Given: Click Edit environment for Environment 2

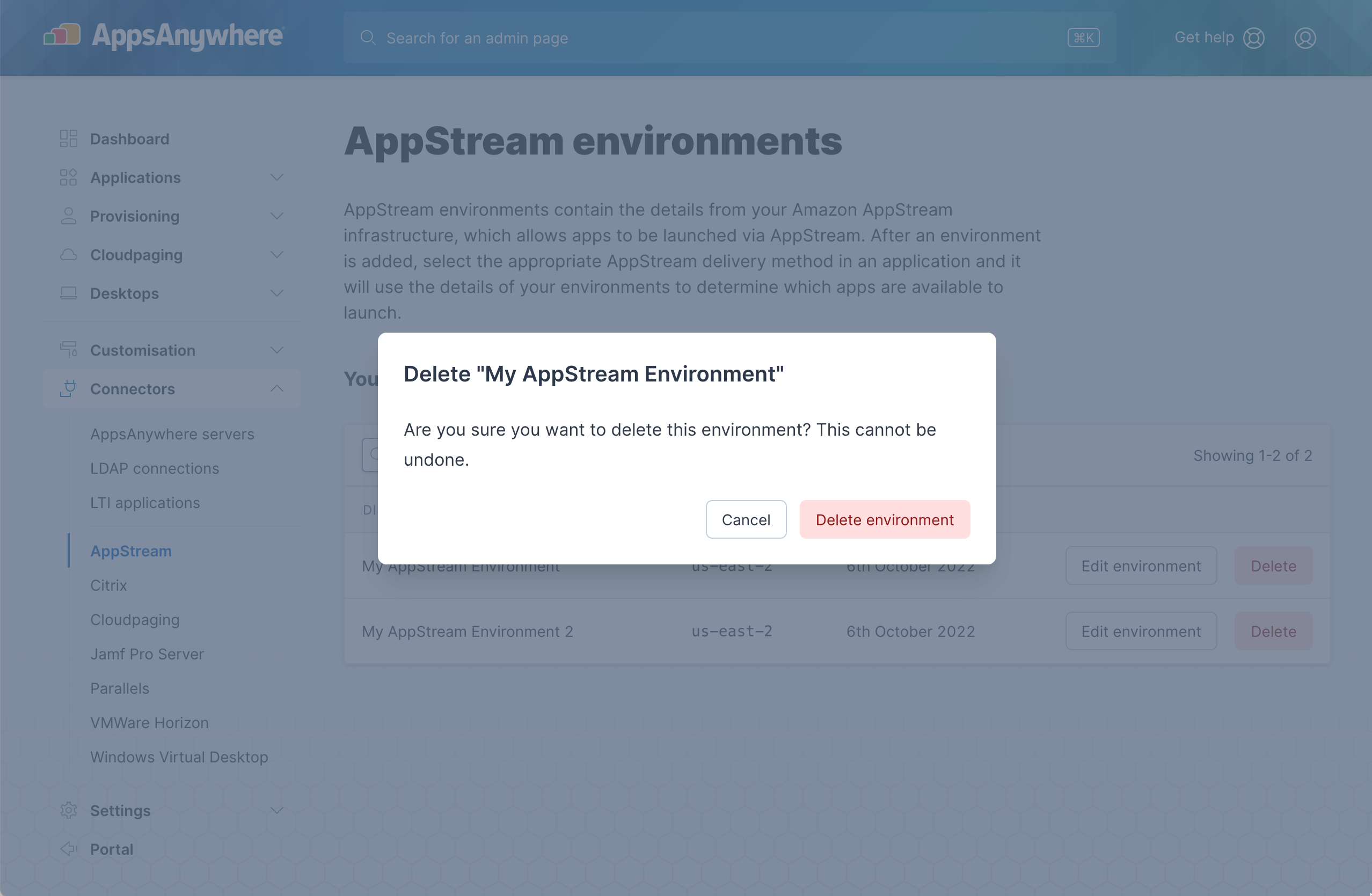Looking at the screenshot, I should point(1140,631).
